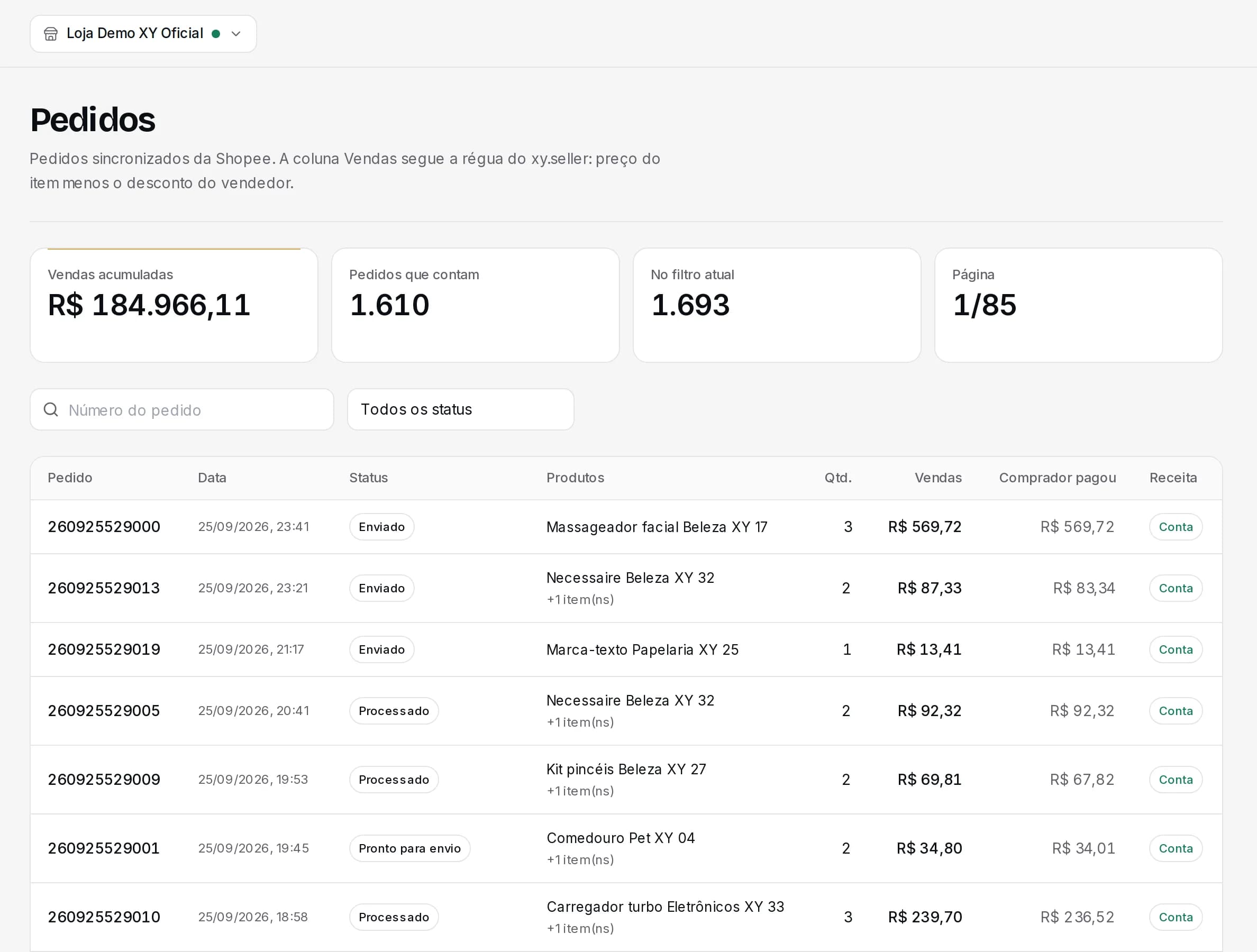Click the Status column header
The width and height of the screenshot is (1257, 952).
[368, 478]
